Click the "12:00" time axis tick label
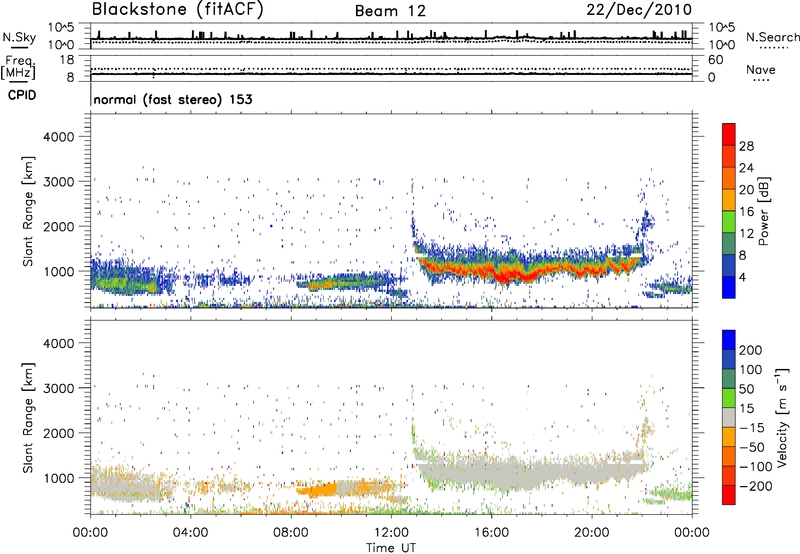Screen dimensions: 800x554 (x=391, y=533)
